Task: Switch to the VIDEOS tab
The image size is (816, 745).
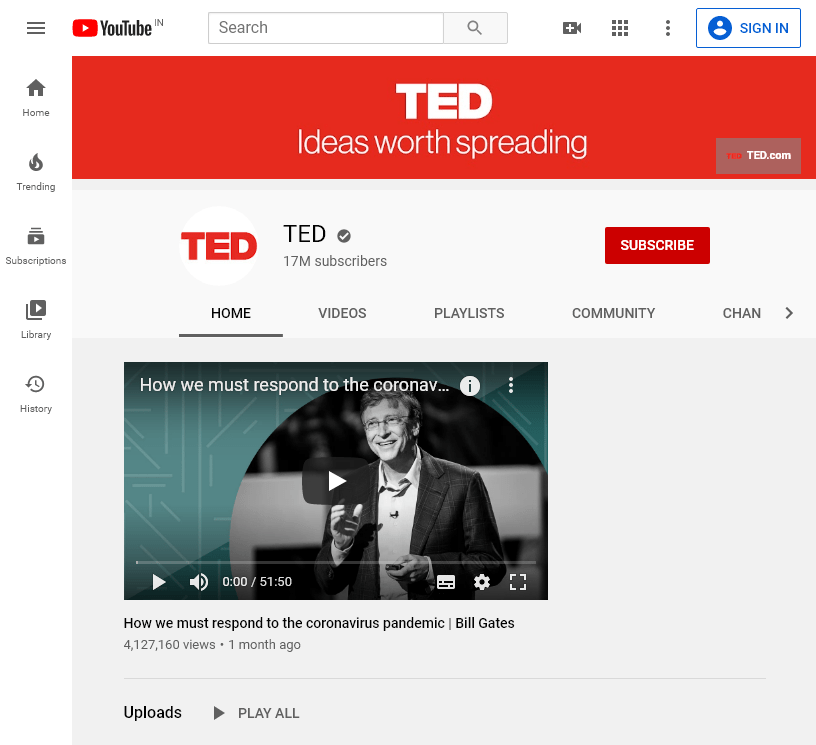Action: click(x=342, y=313)
